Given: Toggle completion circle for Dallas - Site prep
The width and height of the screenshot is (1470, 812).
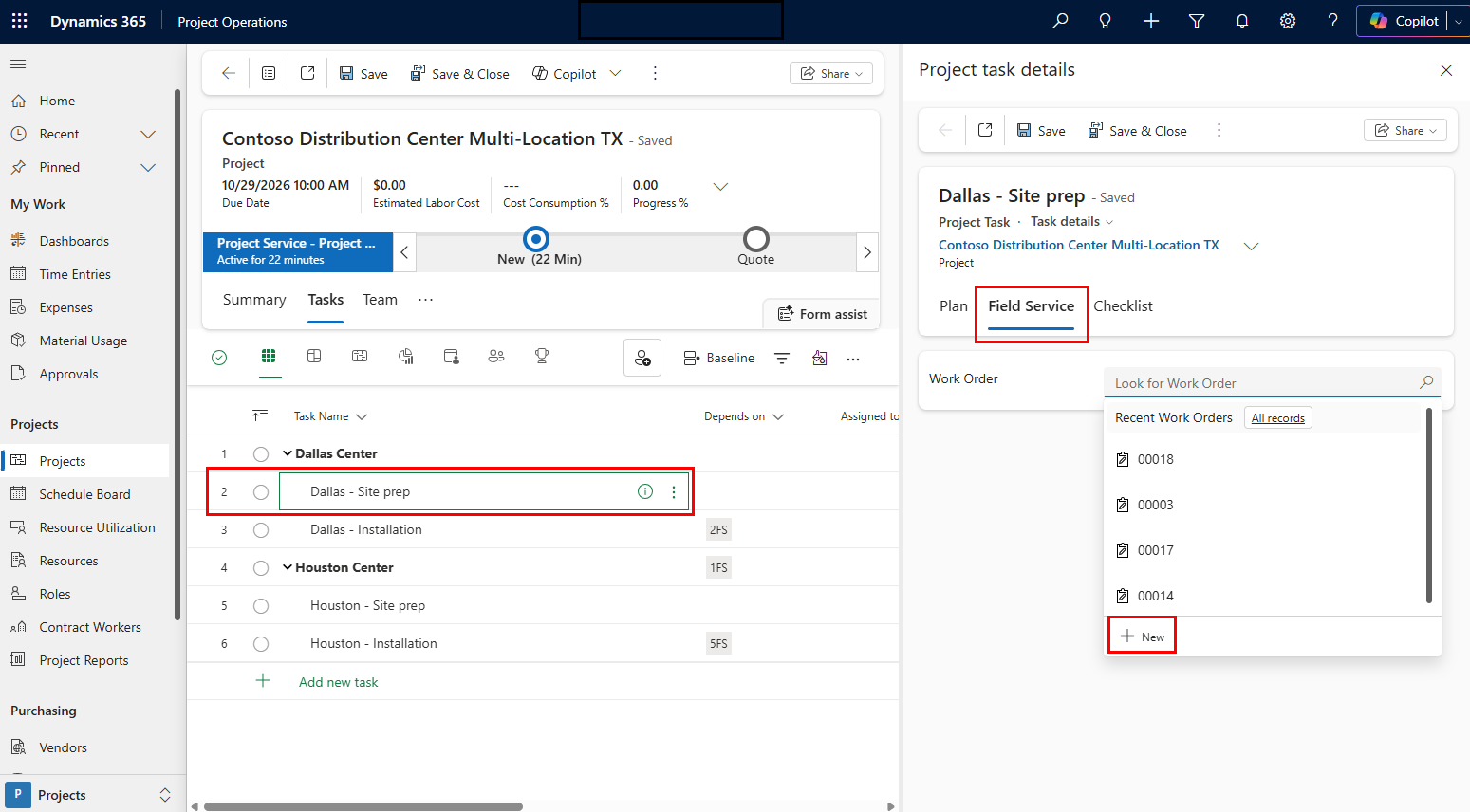Looking at the screenshot, I should (261, 492).
